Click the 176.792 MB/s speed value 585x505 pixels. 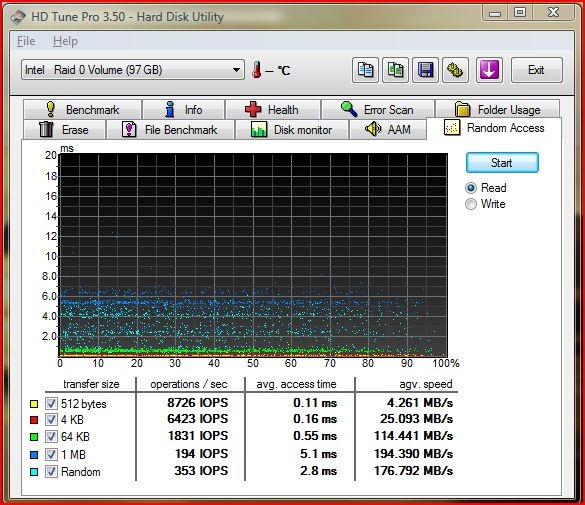point(414,471)
